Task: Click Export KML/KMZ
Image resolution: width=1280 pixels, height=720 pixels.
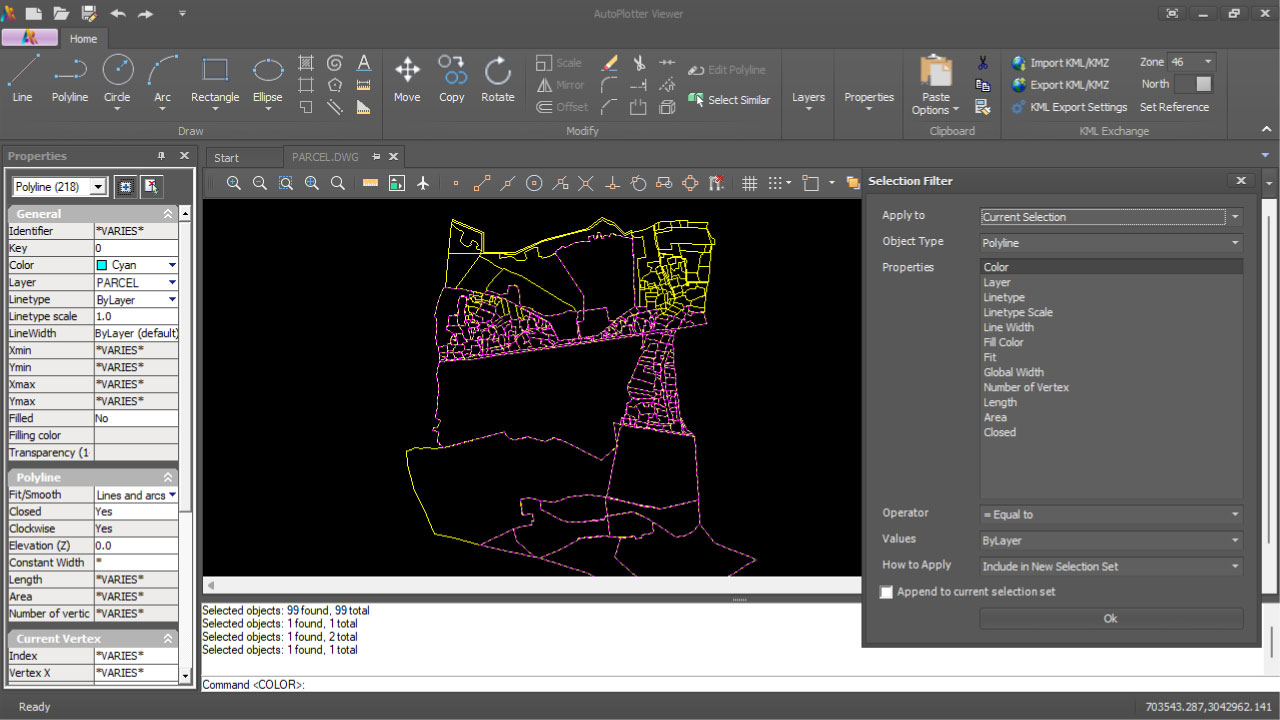Action: 1059,85
